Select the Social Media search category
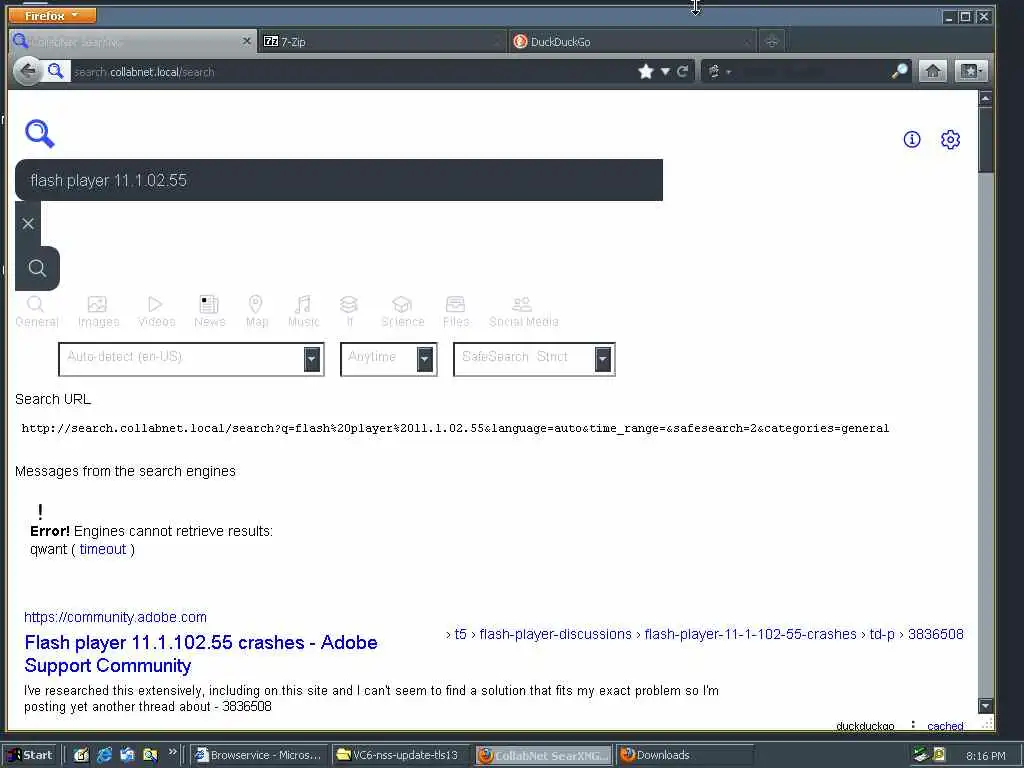 [523, 312]
